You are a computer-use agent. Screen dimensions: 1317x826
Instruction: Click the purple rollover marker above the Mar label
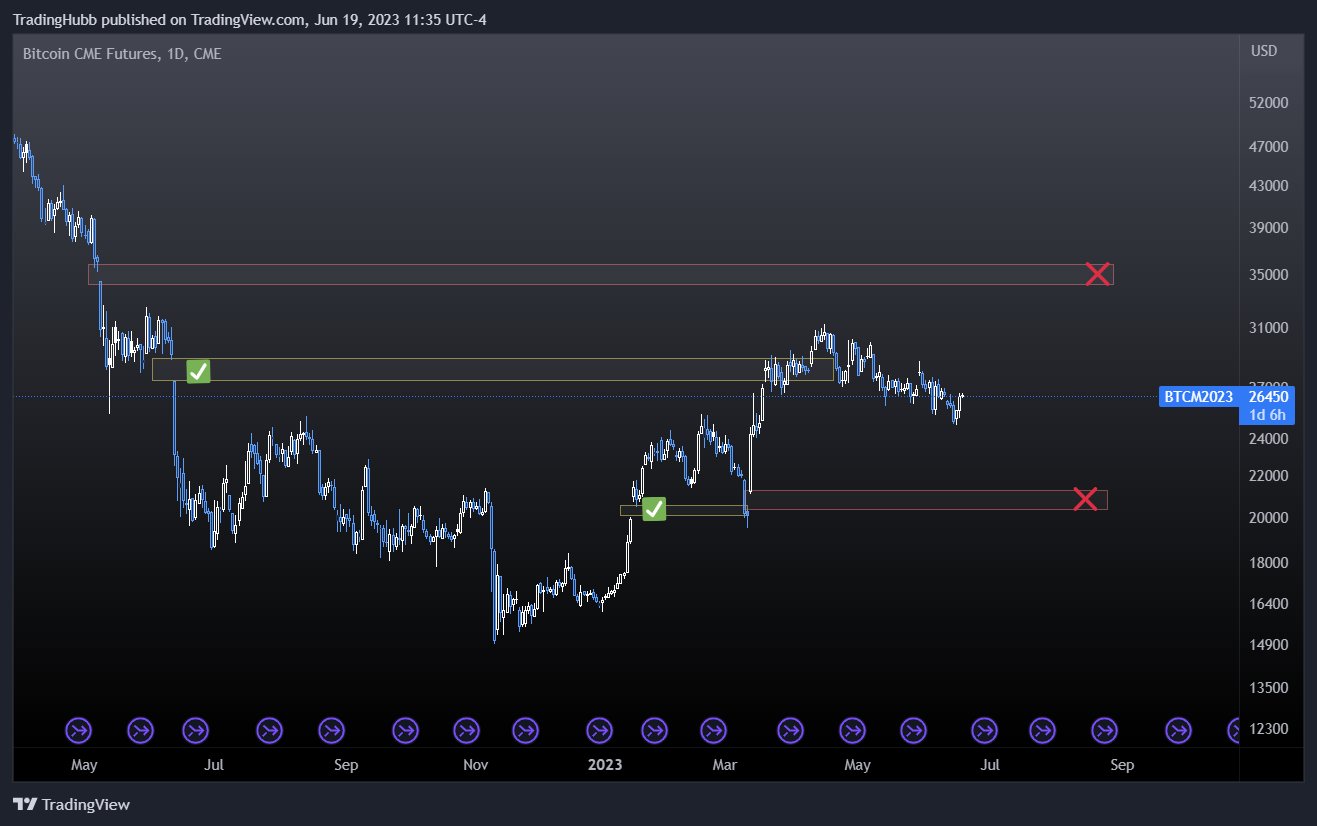pyautogui.click(x=713, y=731)
